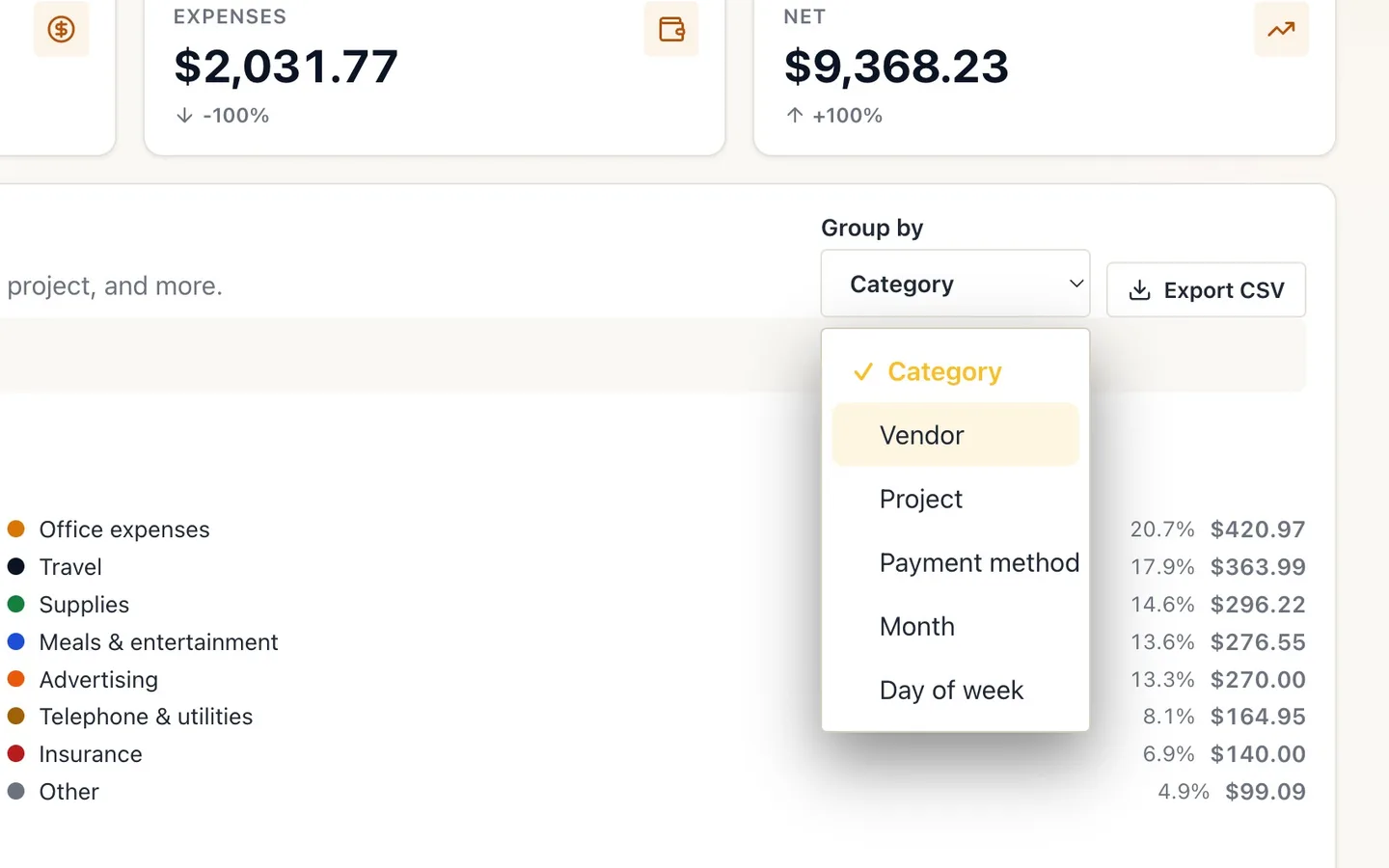Click the $99.09 amount
The height and width of the screenshot is (868, 1389).
[x=1266, y=792]
